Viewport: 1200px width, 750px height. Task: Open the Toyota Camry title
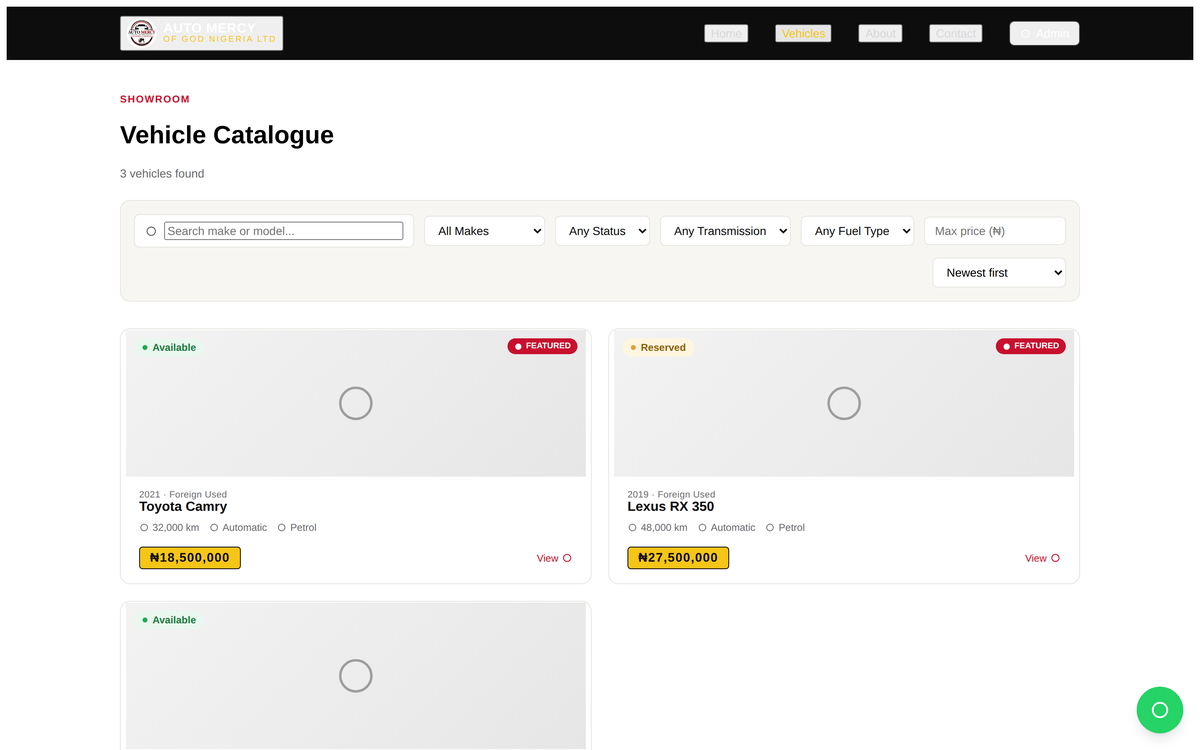click(x=183, y=507)
